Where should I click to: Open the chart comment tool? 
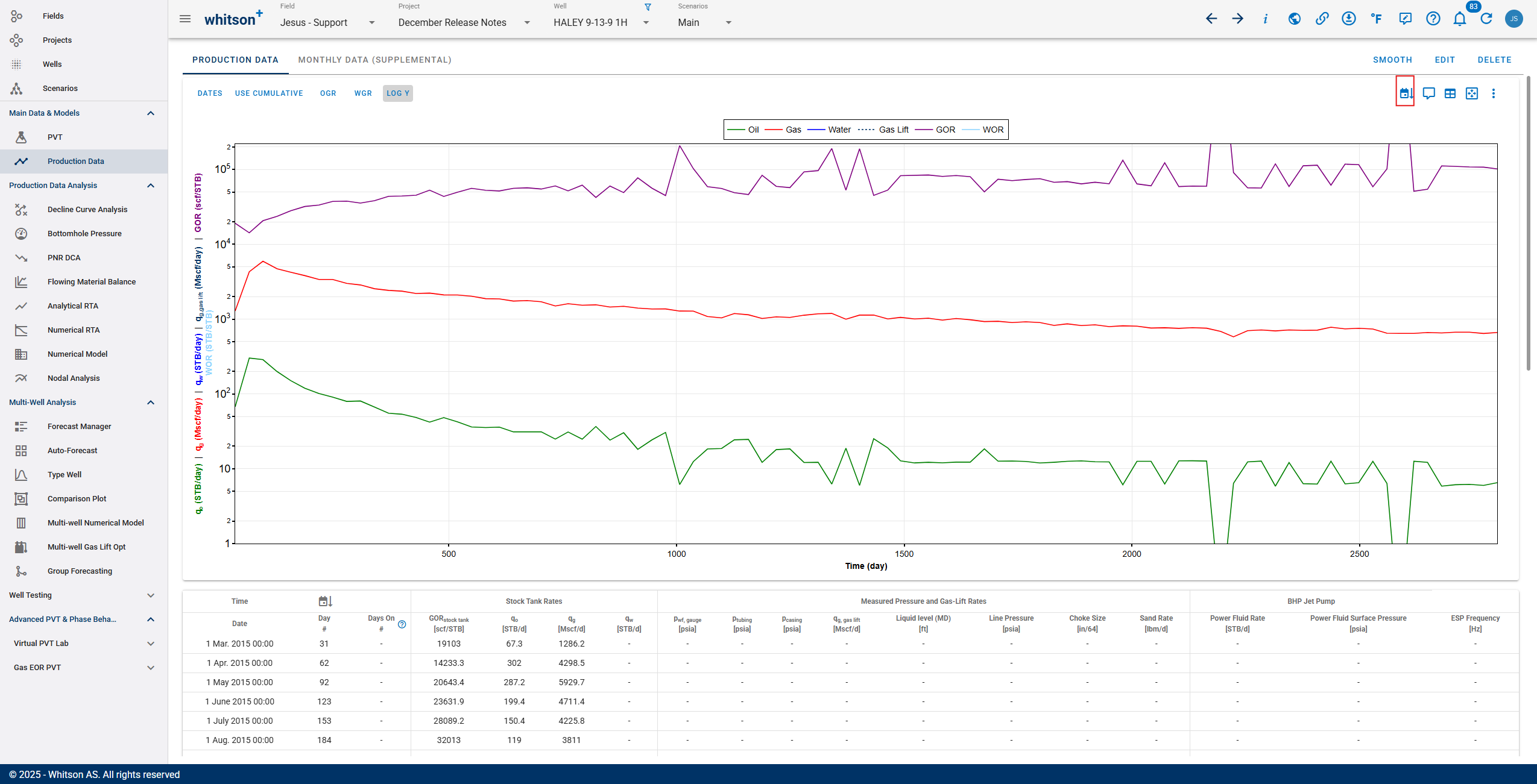1428,93
